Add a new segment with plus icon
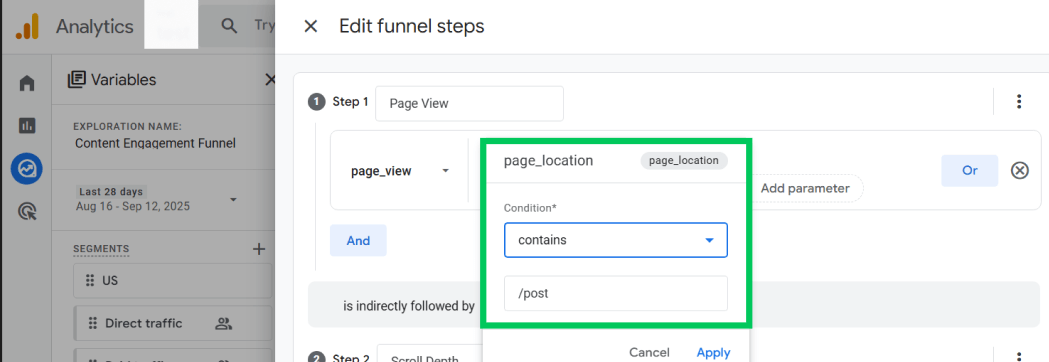 point(259,249)
